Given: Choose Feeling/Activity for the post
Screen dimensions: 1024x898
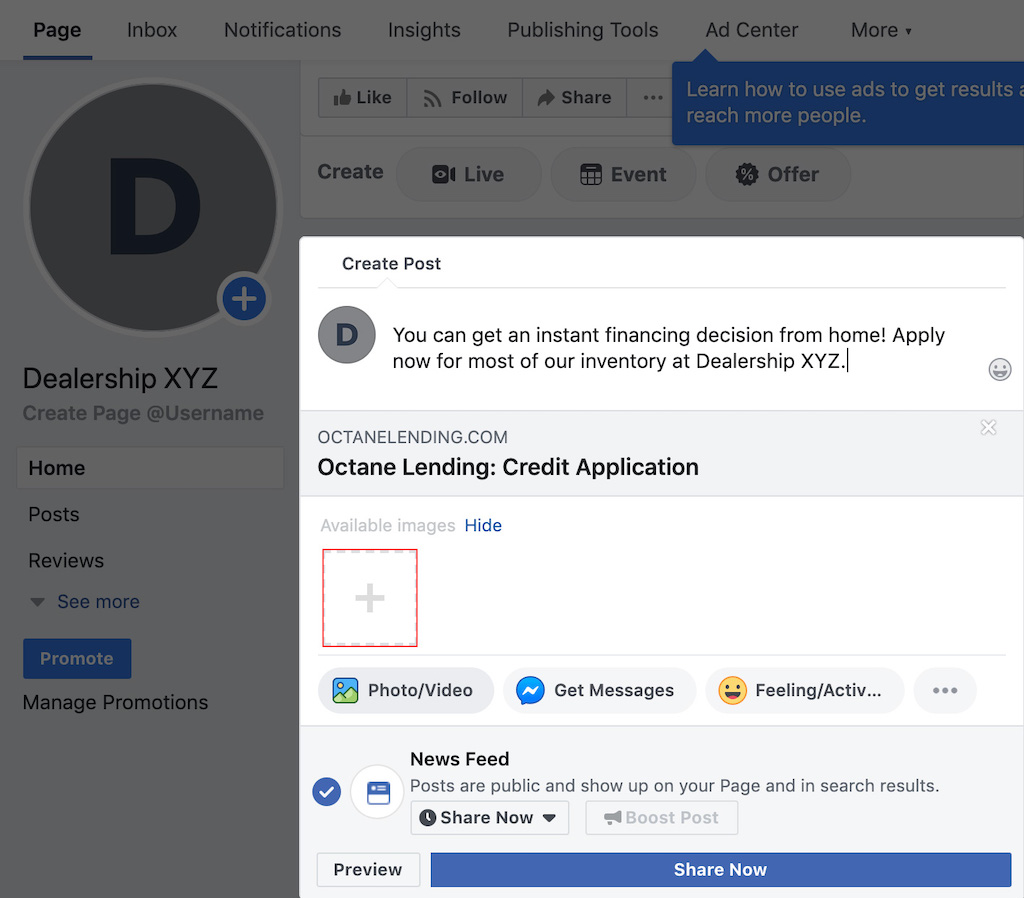Looking at the screenshot, I should 803,690.
